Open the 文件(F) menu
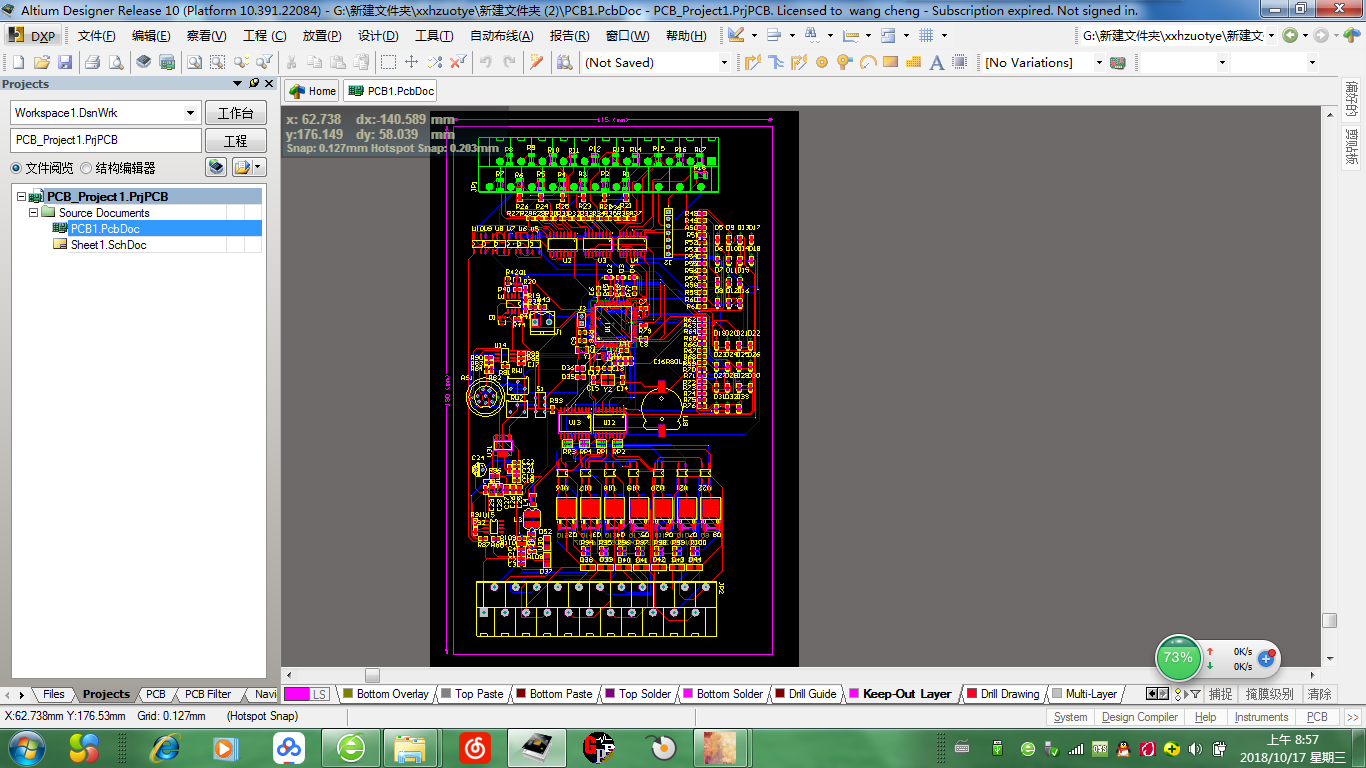Viewport: 1366px width, 768px height. point(97,36)
